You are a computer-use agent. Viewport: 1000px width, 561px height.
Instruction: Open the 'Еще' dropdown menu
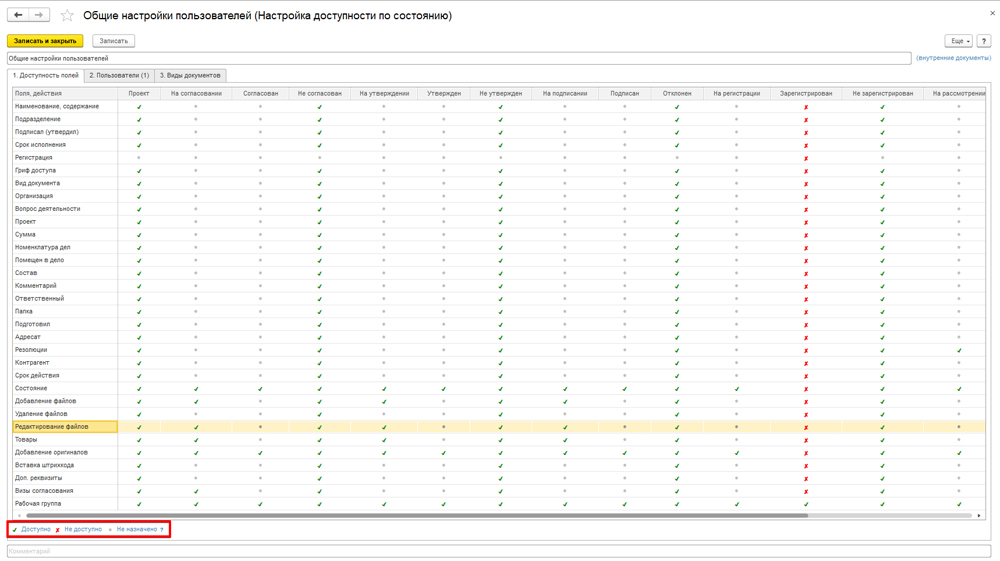pyautogui.click(x=958, y=41)
